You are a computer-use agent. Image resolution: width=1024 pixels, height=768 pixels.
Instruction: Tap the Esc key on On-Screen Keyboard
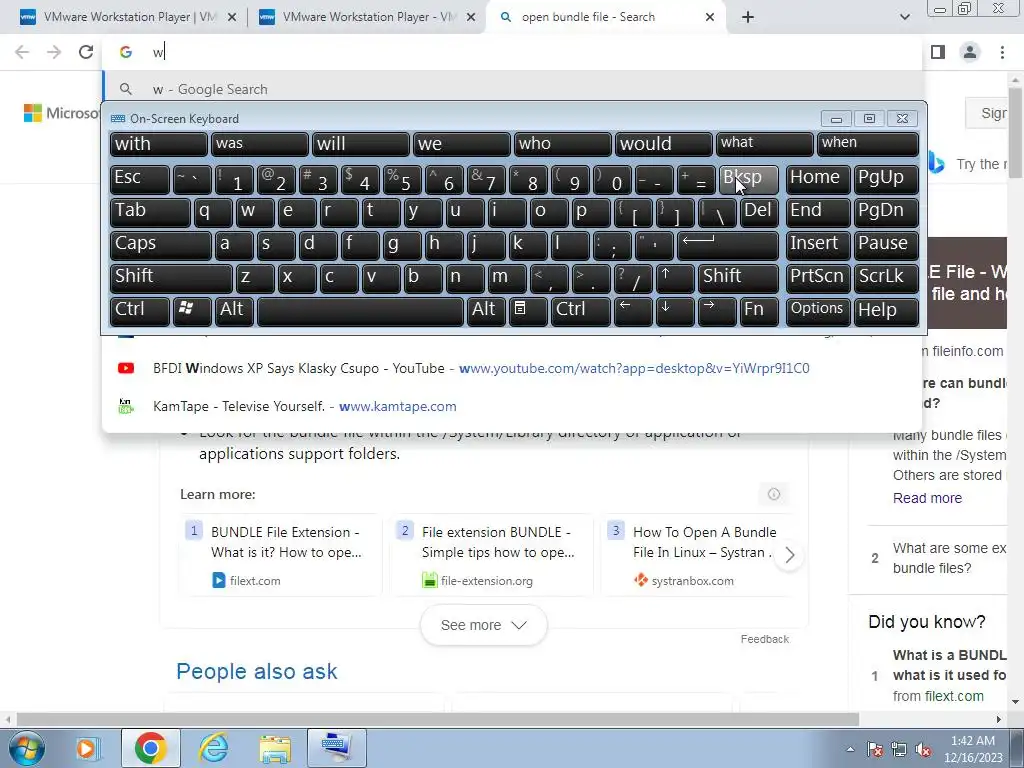tap(140, 179)
